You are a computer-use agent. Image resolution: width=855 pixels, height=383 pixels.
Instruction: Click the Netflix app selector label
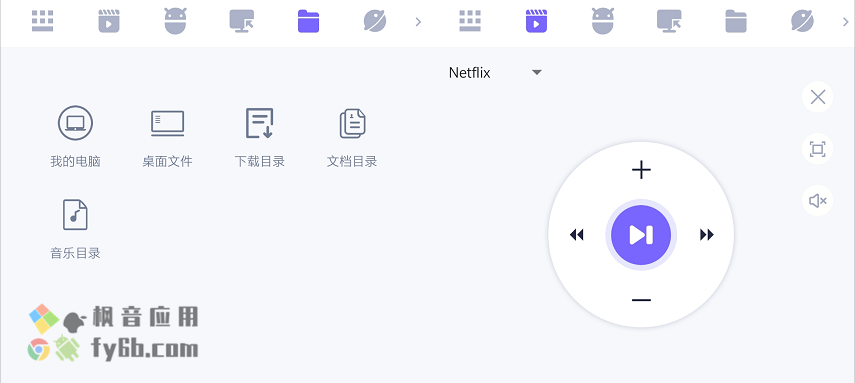(469, 73)
